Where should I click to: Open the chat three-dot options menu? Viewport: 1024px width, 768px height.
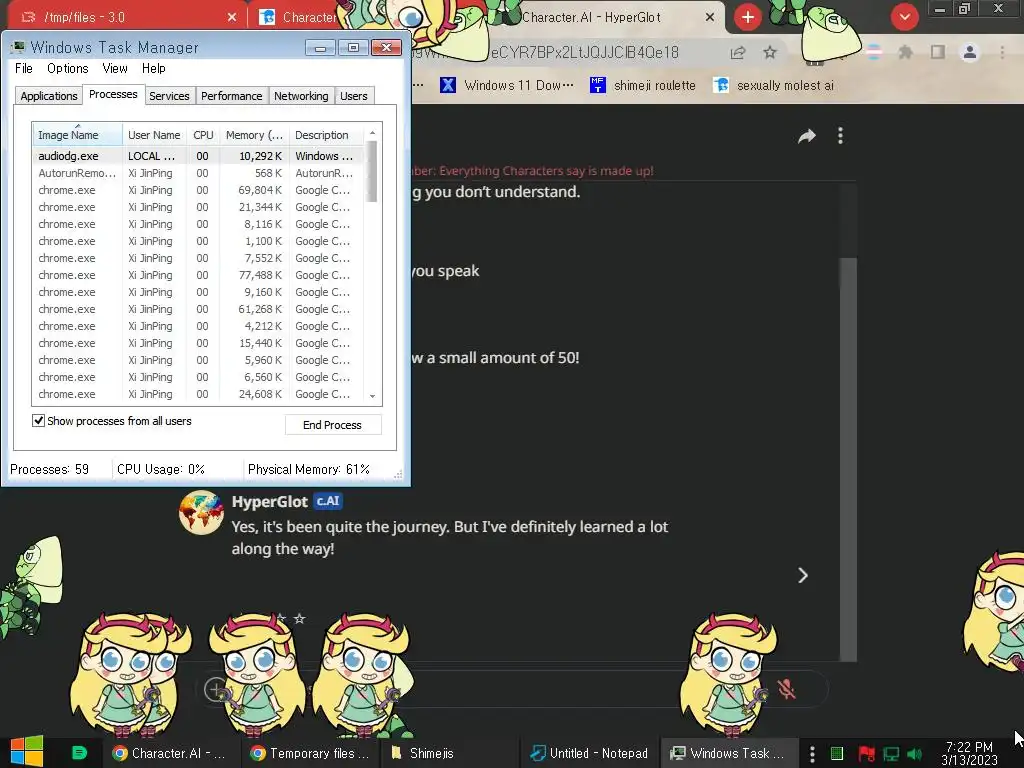tap(840, 136)
